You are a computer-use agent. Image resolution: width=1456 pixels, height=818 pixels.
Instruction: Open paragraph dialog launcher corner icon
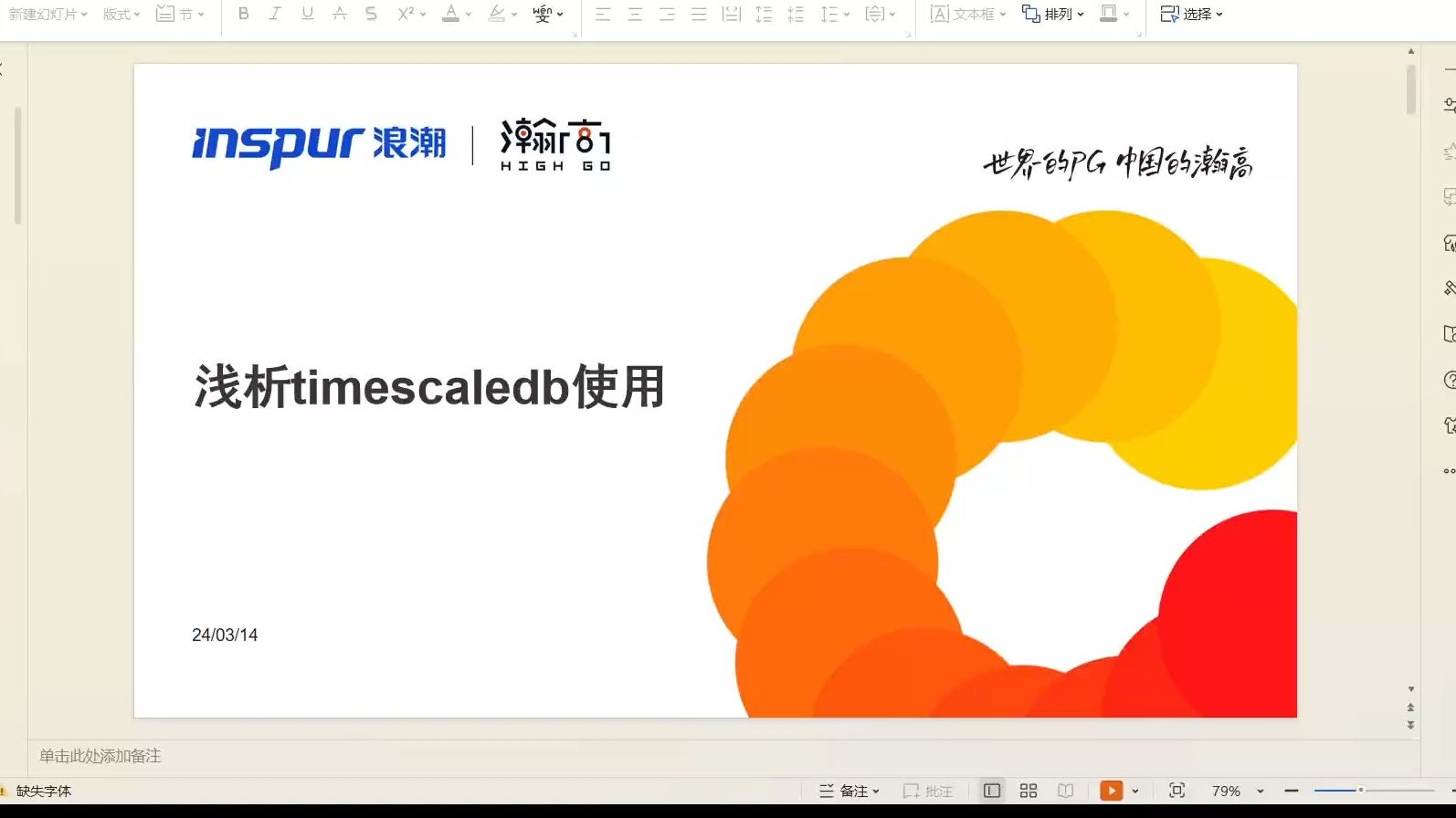pos(908,35)
